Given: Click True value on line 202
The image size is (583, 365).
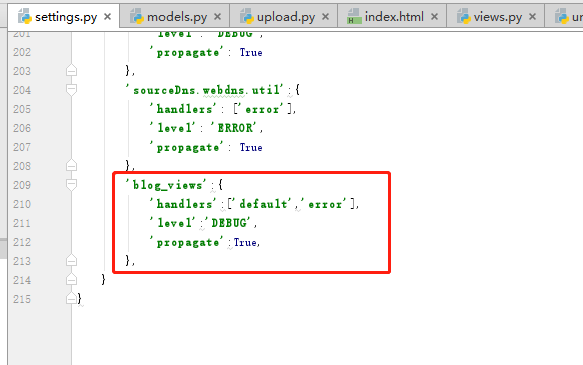Looking at the screenshot, I should (251, 52).
